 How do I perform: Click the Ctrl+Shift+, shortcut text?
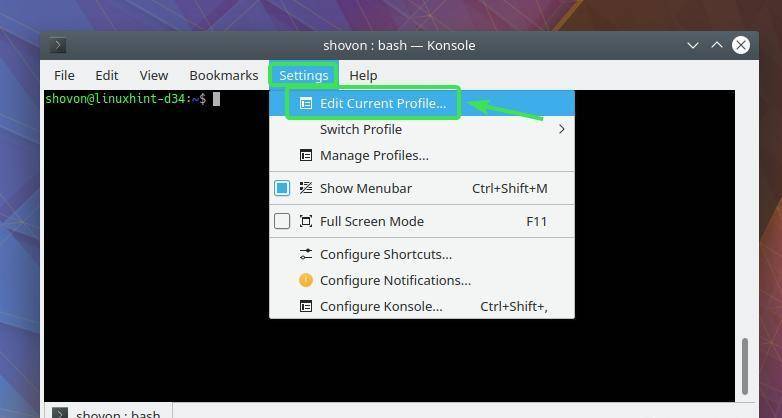click(514, 306)
